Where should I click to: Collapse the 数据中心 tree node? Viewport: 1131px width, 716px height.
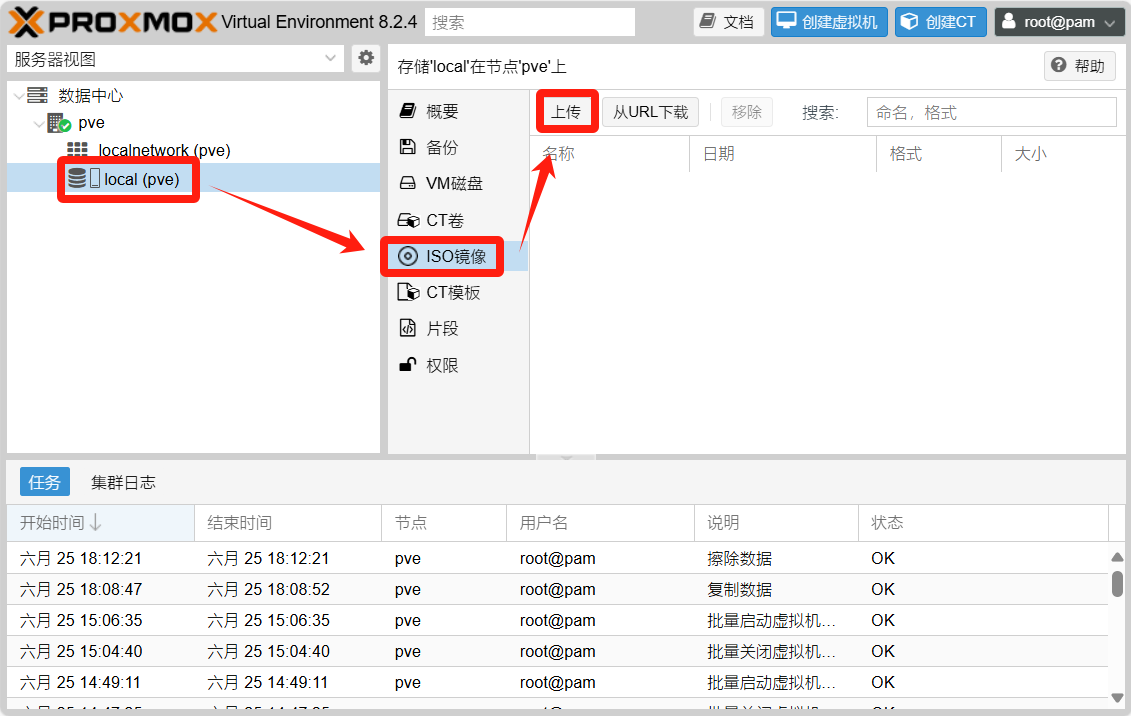pos(18,96)
